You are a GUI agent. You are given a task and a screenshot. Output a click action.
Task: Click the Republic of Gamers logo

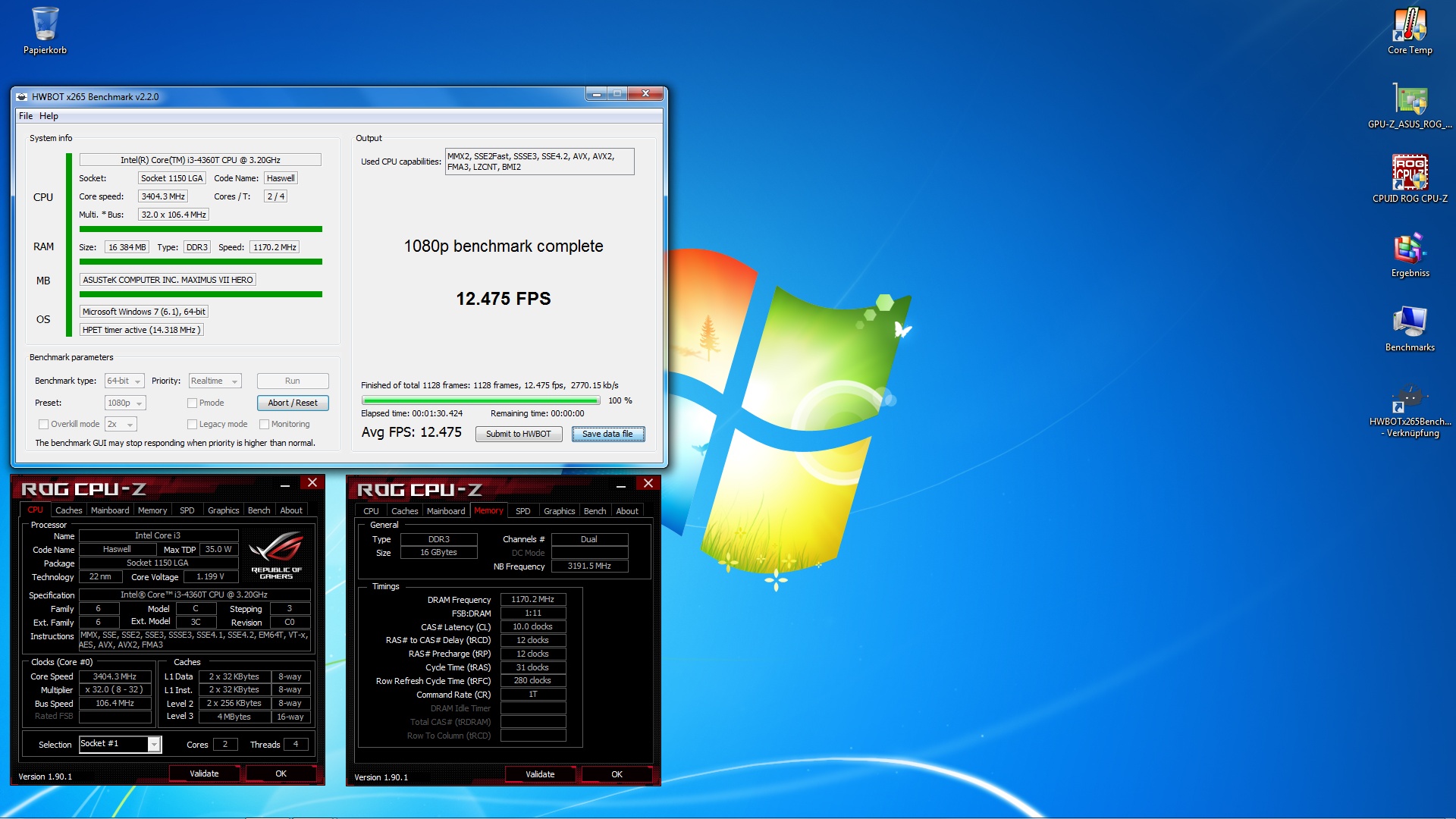pyautogui.click(x=276, y=554)
